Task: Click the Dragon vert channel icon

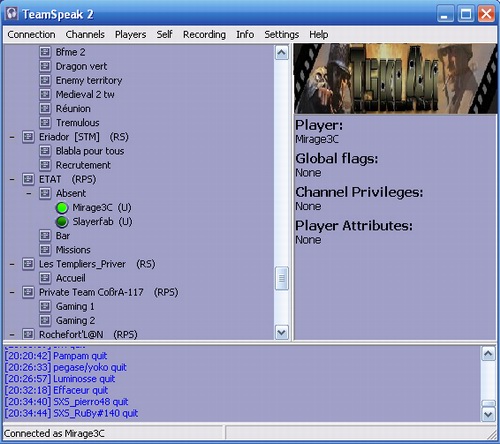Action: 45,66
